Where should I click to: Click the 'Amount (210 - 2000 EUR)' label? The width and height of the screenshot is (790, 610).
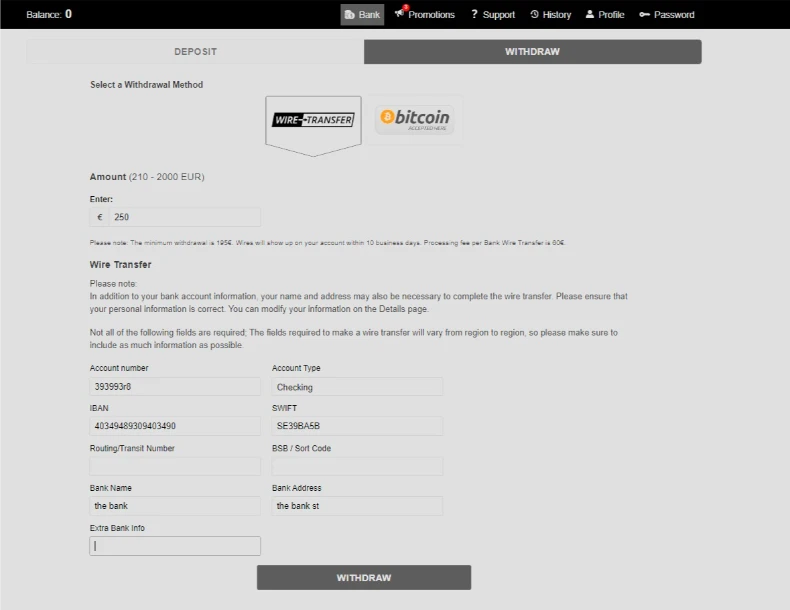point(147,177)
